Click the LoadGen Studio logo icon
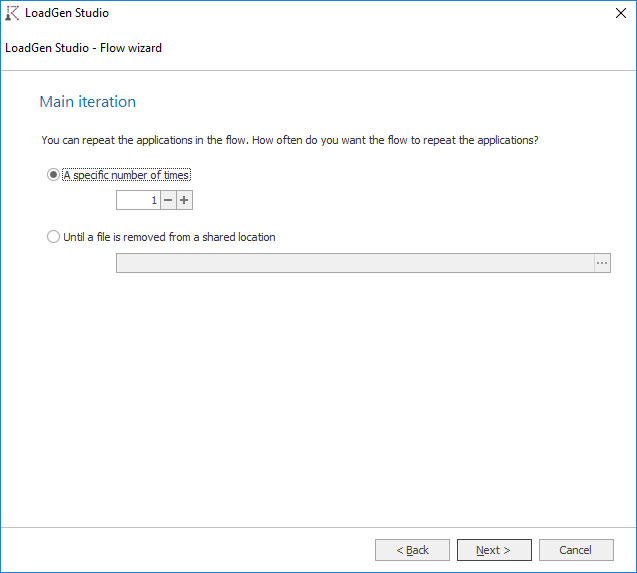 13,13
